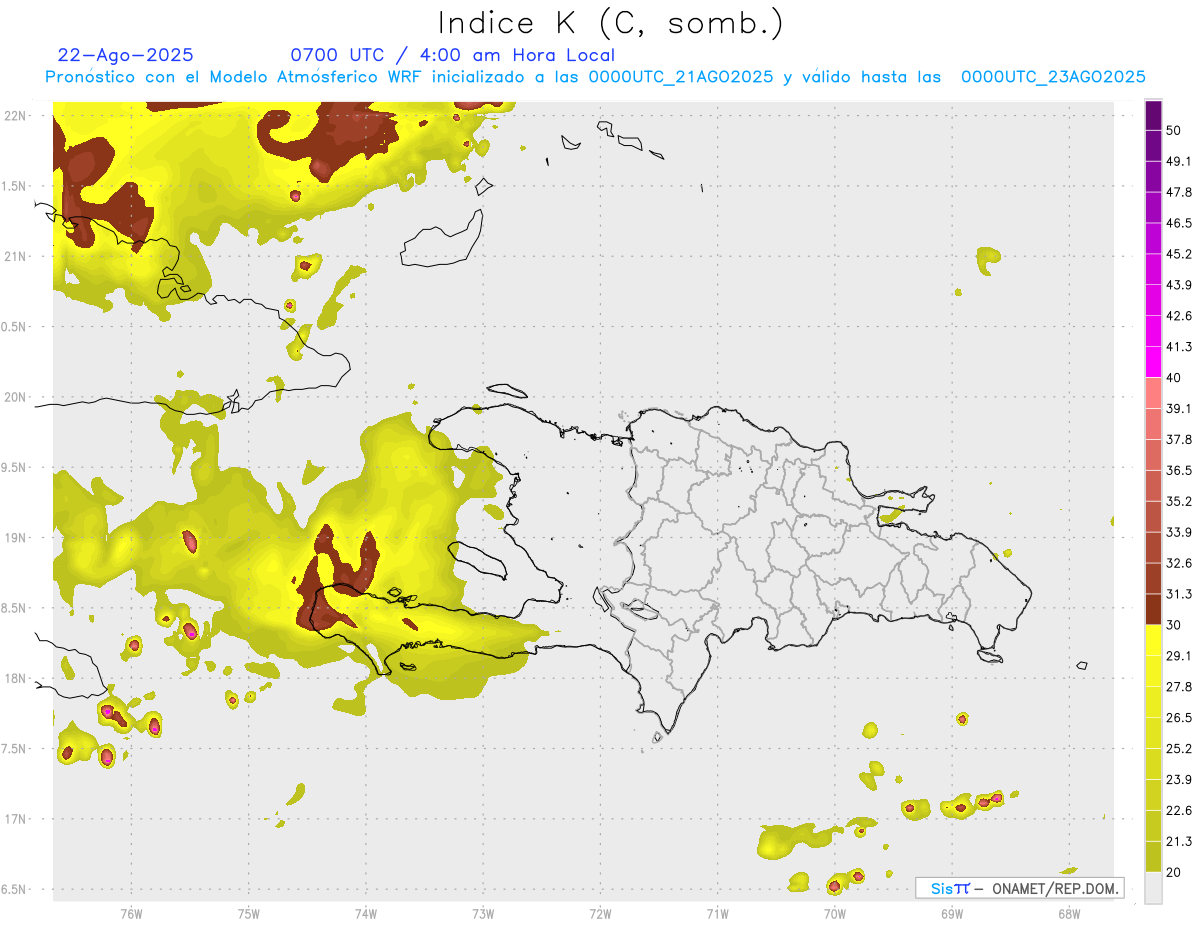The height and width of the screenshot is (927, 1200).
Task: Click the "37.8" color scale value
Action: point(1179,439)
